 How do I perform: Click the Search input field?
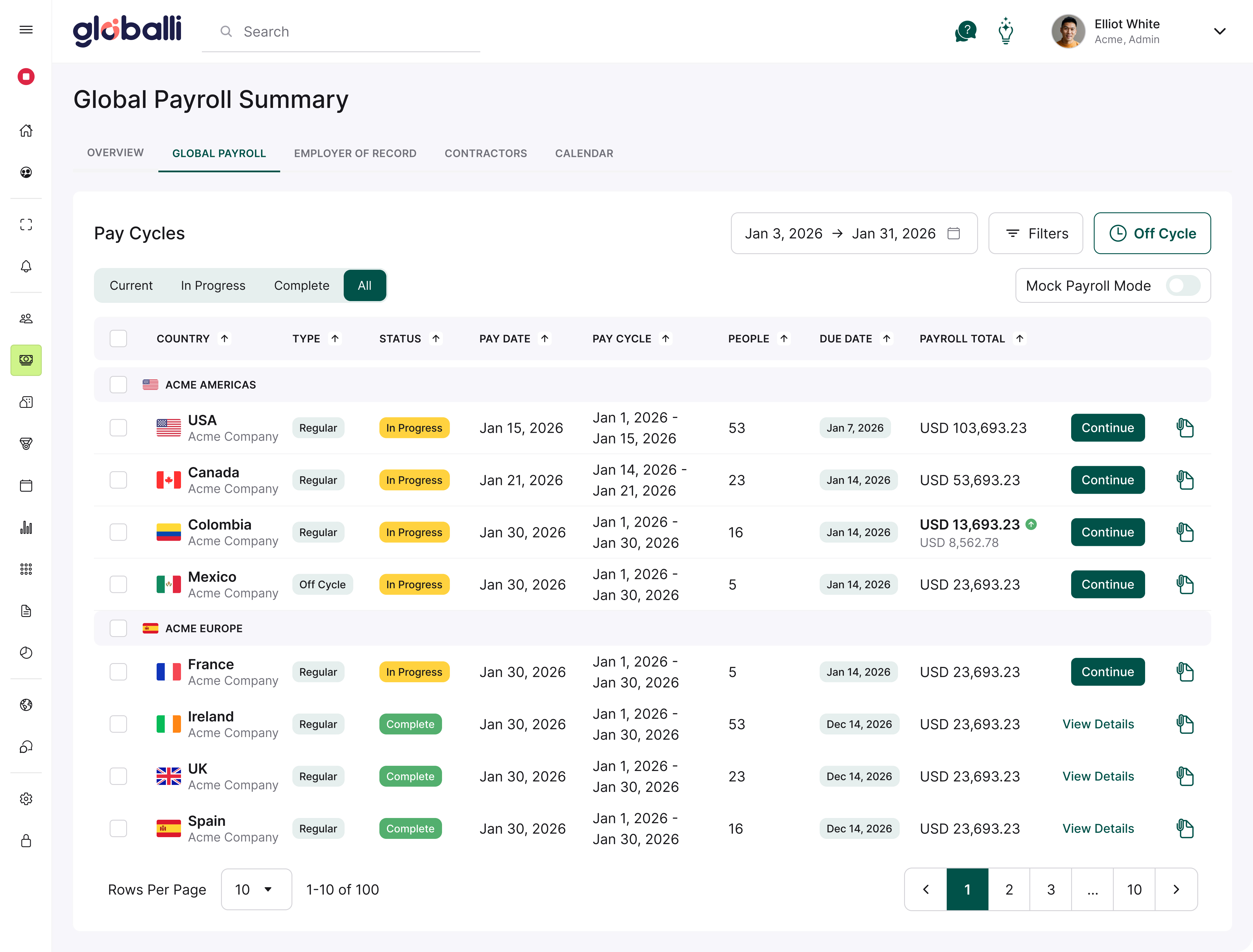coord(341,32)
